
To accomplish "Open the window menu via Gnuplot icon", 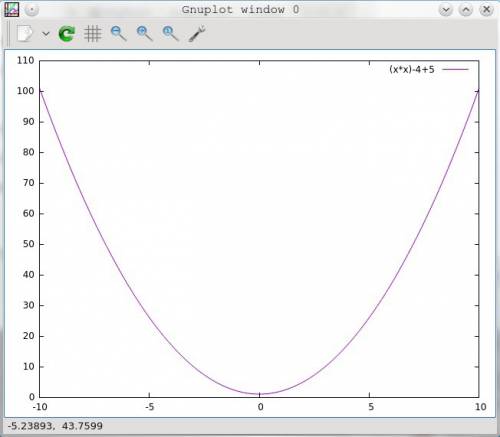I will click(11, 10).
